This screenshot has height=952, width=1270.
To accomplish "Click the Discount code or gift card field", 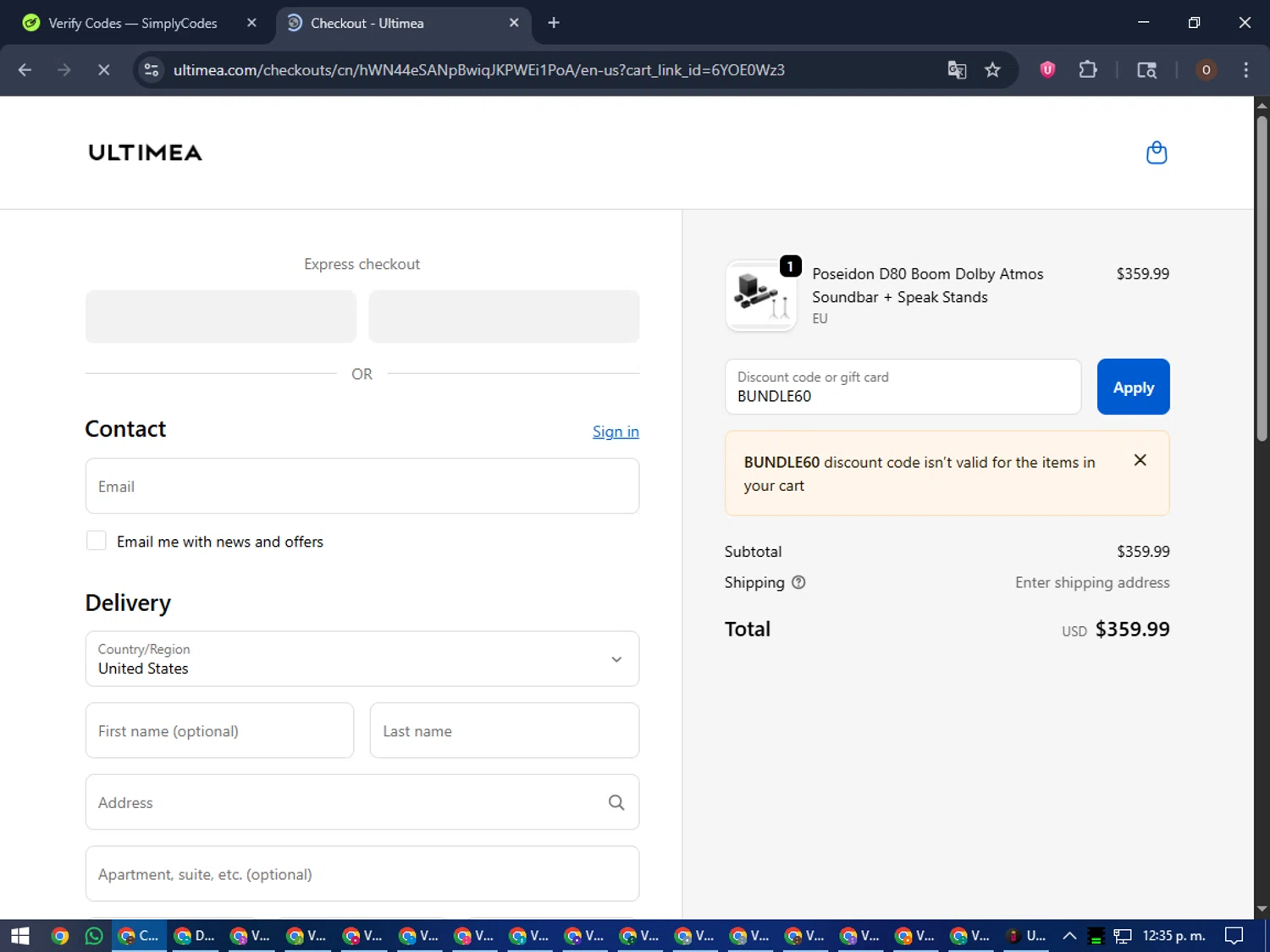I will click(903, 387).
